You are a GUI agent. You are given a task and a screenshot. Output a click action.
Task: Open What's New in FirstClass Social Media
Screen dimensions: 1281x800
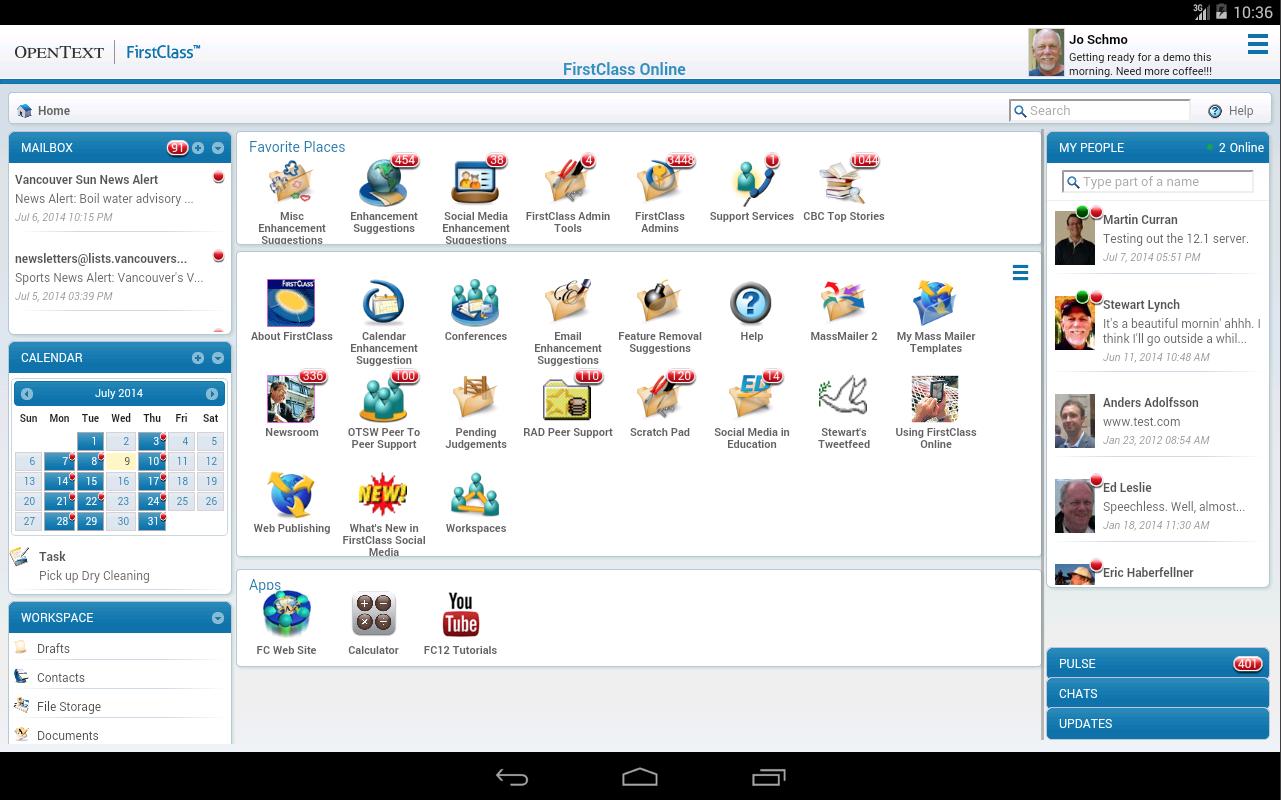(384, 495)
